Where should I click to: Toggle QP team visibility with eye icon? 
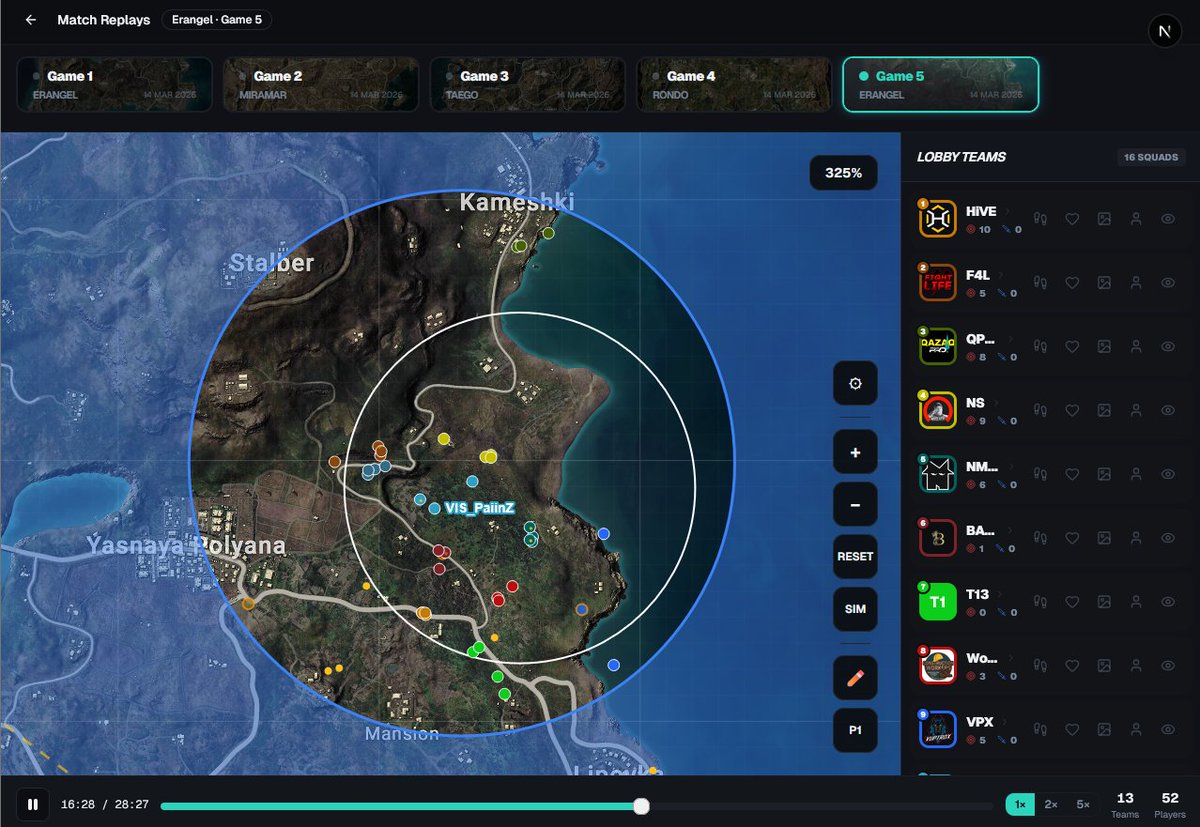pos(1168,347)
